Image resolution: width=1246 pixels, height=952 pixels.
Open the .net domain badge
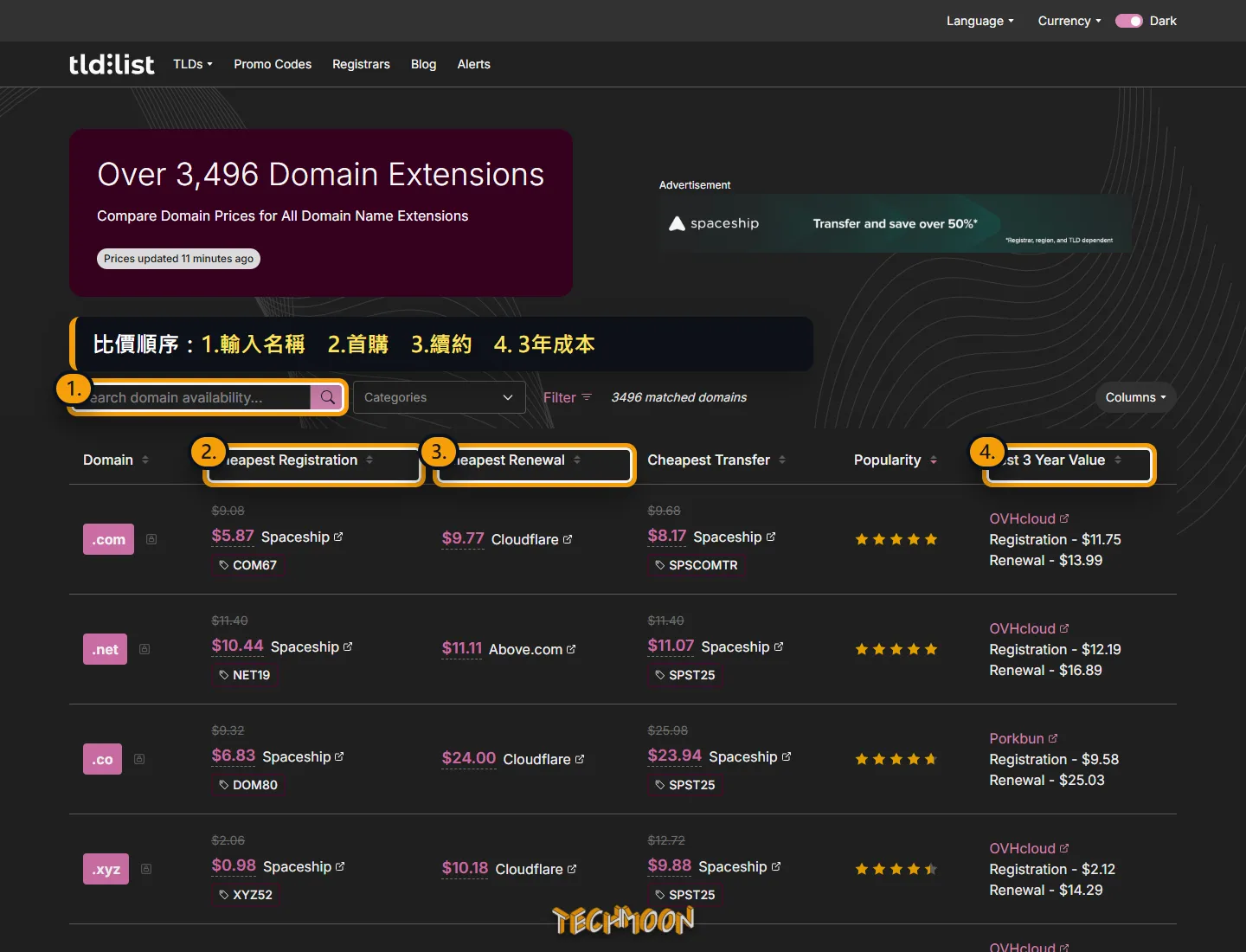105,649
